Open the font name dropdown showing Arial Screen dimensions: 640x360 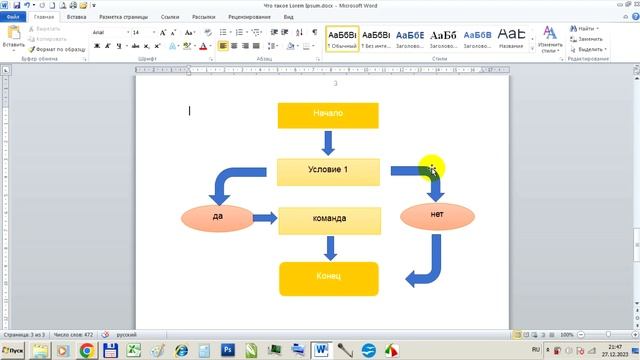click(128, 32)
